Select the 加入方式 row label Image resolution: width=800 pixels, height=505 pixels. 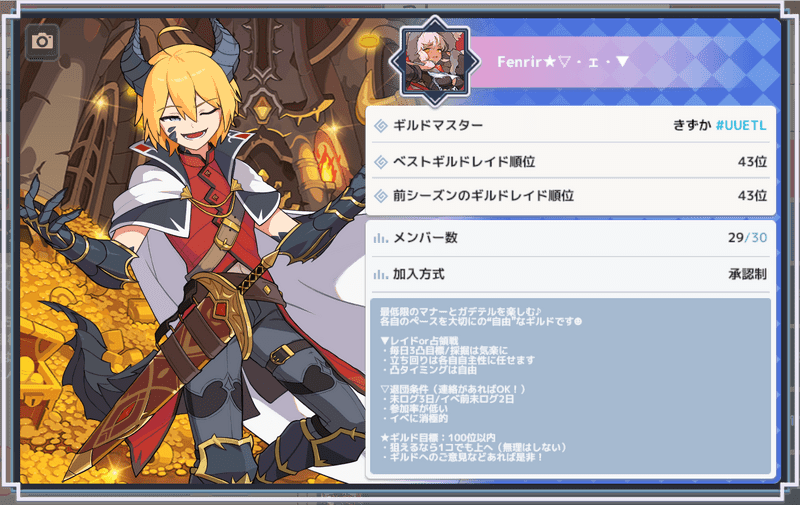click(x=419, y=274)
